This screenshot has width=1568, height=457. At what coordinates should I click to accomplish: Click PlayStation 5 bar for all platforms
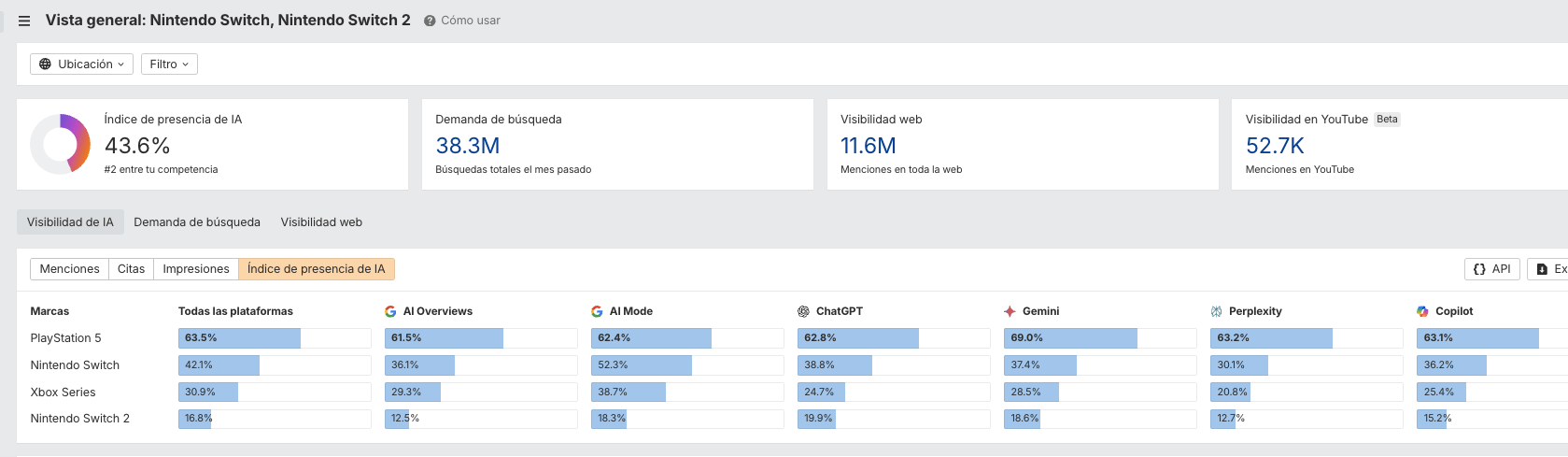tap(240, 338)
